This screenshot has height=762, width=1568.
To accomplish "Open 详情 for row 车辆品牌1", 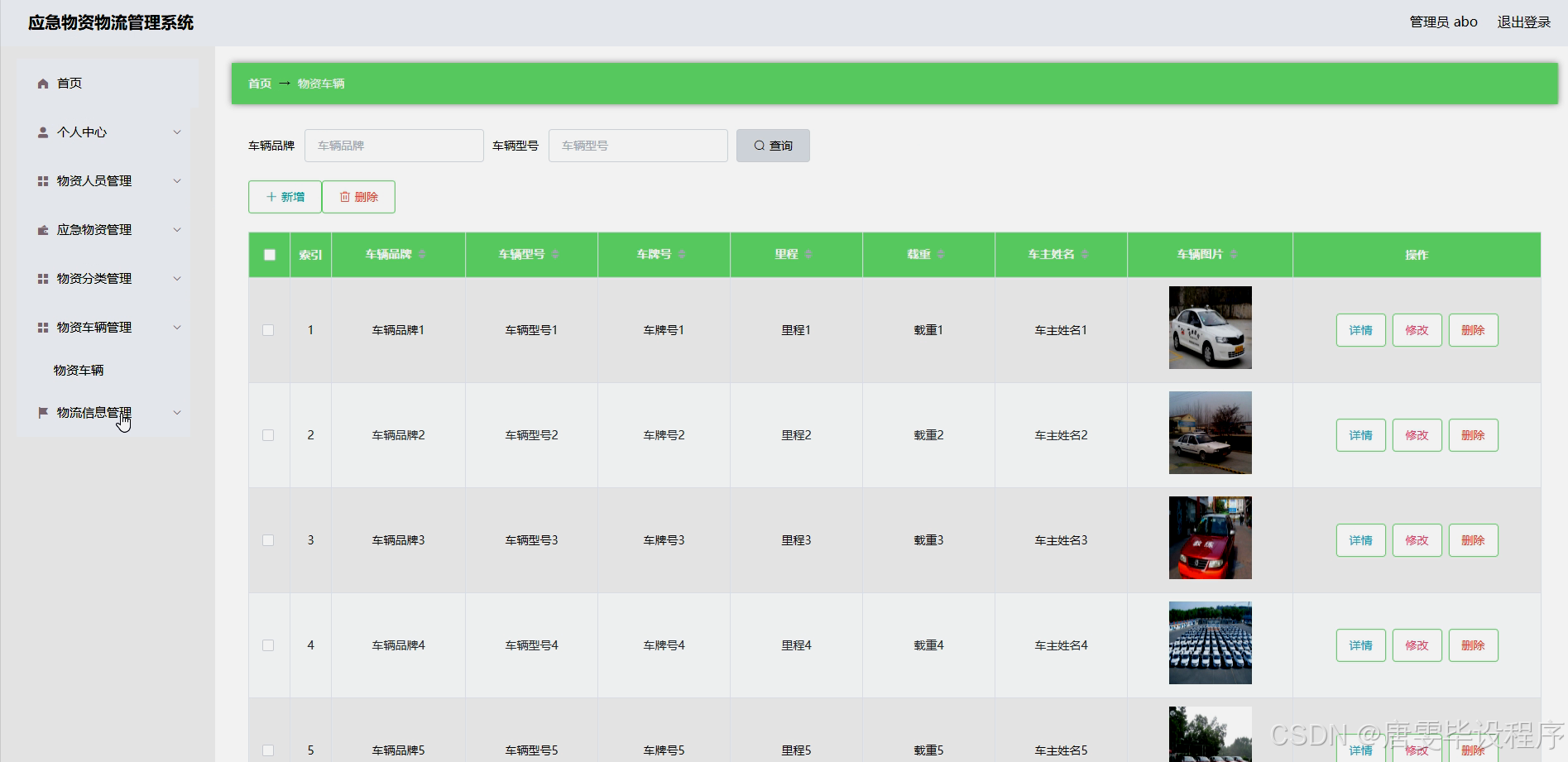I will [x=1360, y=330].
